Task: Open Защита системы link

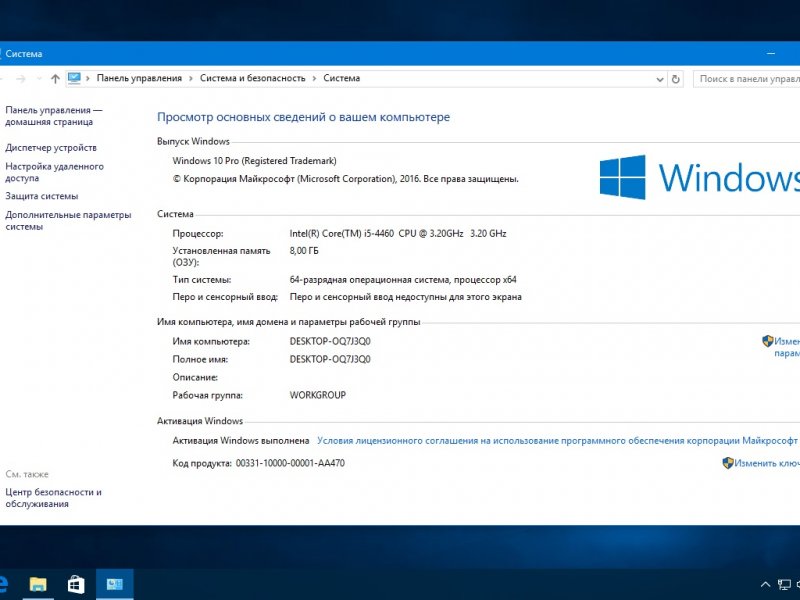Action: [42, 196]
